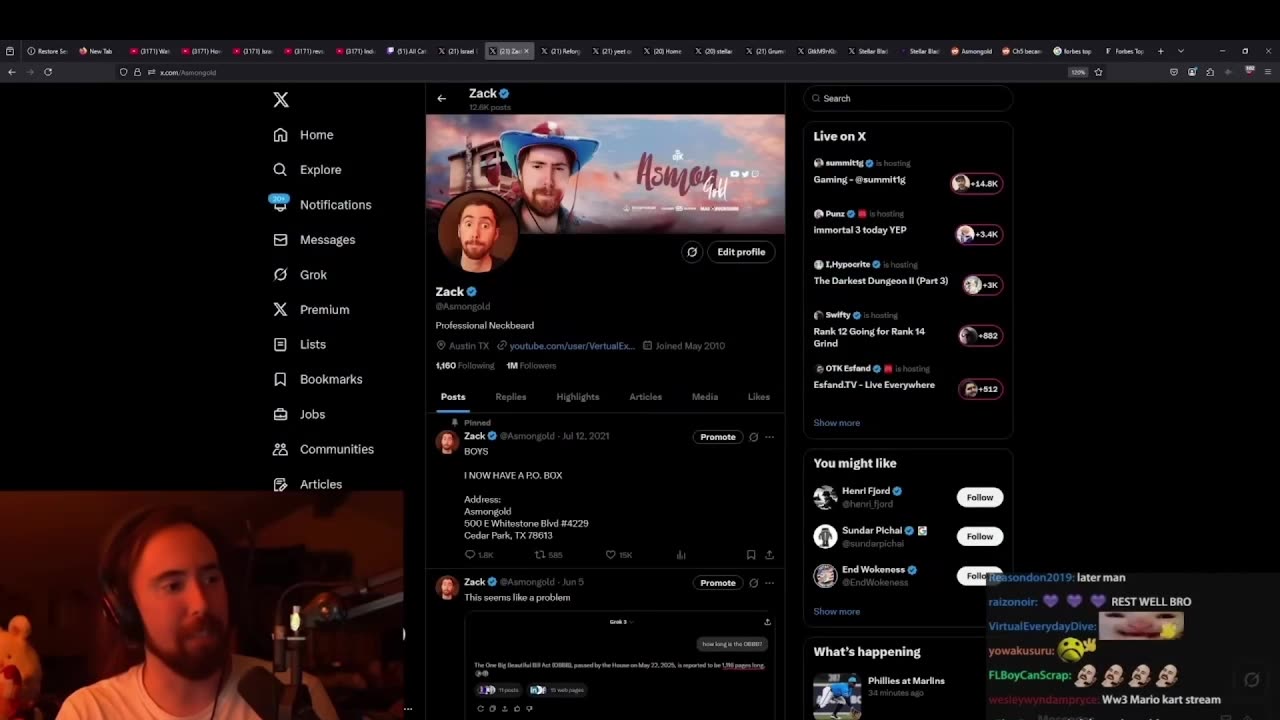Click the browser back arrow button
Image resolution: width=1280 pixels, height=720 pixels.
click(12, 72)
